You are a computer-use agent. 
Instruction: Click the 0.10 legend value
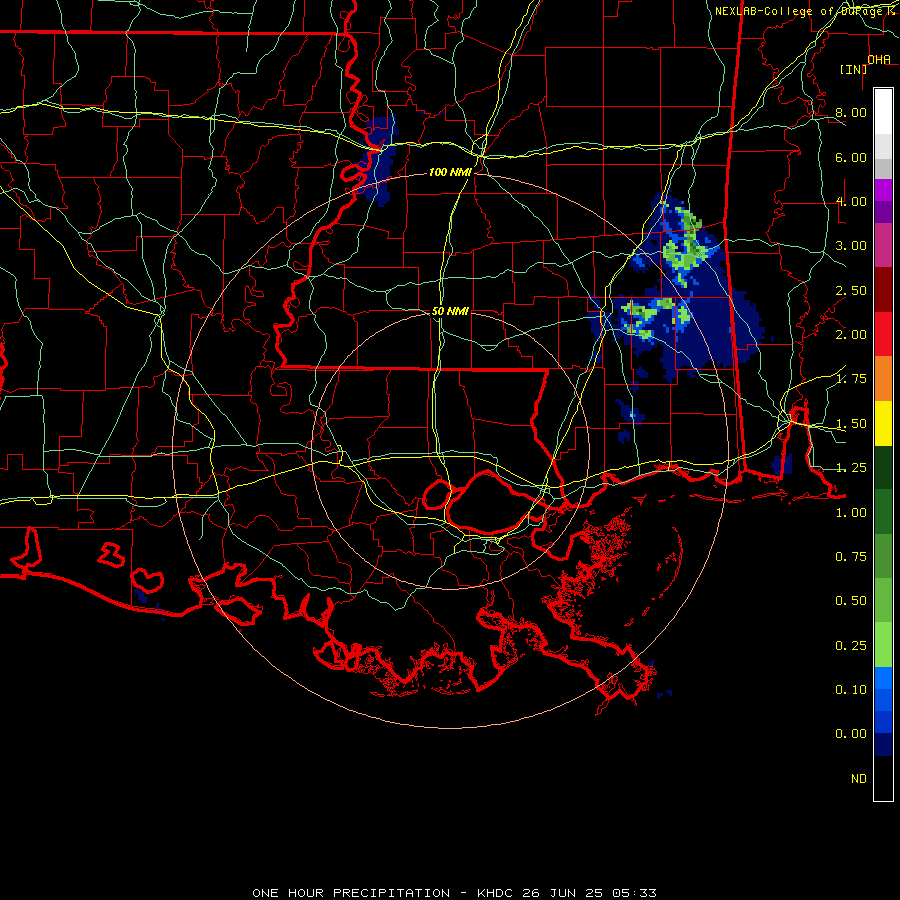851,690
